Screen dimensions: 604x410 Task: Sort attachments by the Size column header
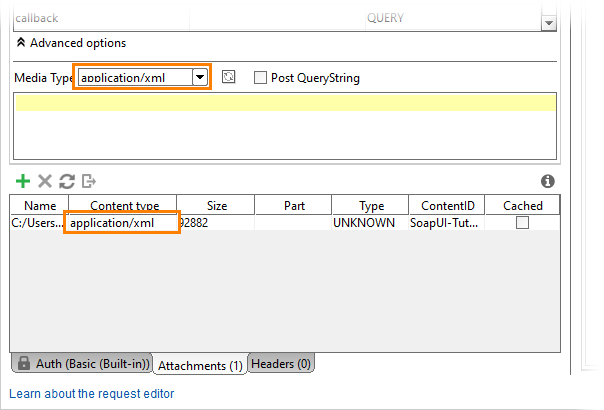pyautogui.click(x=216, y=205)
